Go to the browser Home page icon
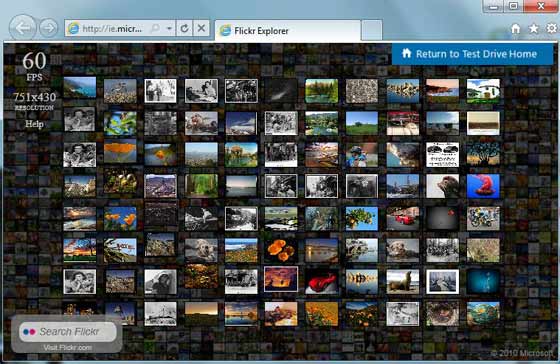Screen dimensions: 560x364 pyautogui.click(x=515, y=29)
